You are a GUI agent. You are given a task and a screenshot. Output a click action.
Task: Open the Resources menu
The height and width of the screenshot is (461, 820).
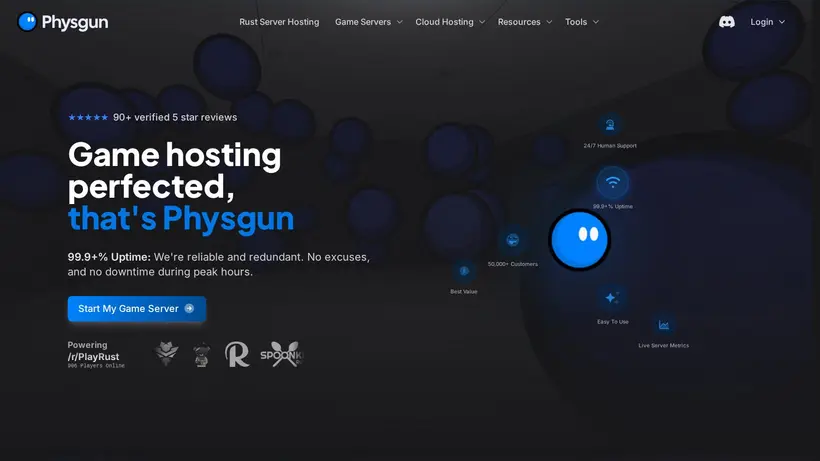(519, 22)
